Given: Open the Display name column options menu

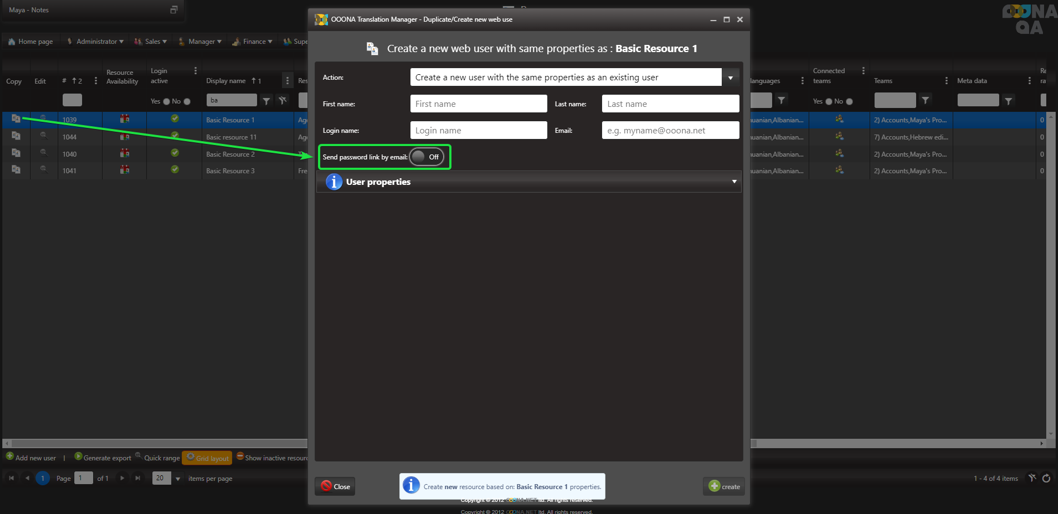Looking at the screenshot, I should coord(287,81).
